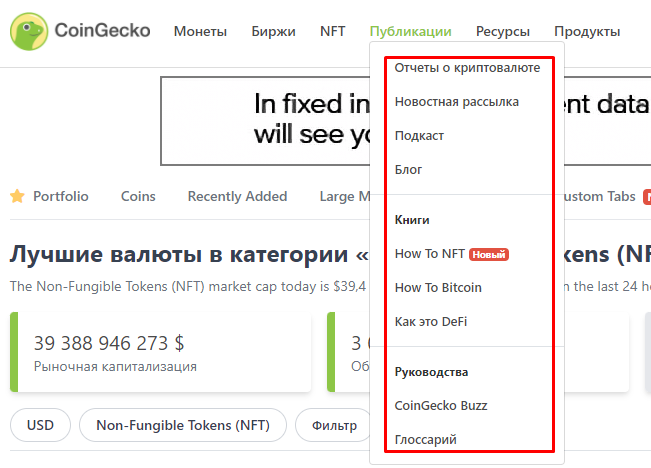This screenshot has height=468, width=651.
Task: Open the Биржи menu
Action: 273,31
